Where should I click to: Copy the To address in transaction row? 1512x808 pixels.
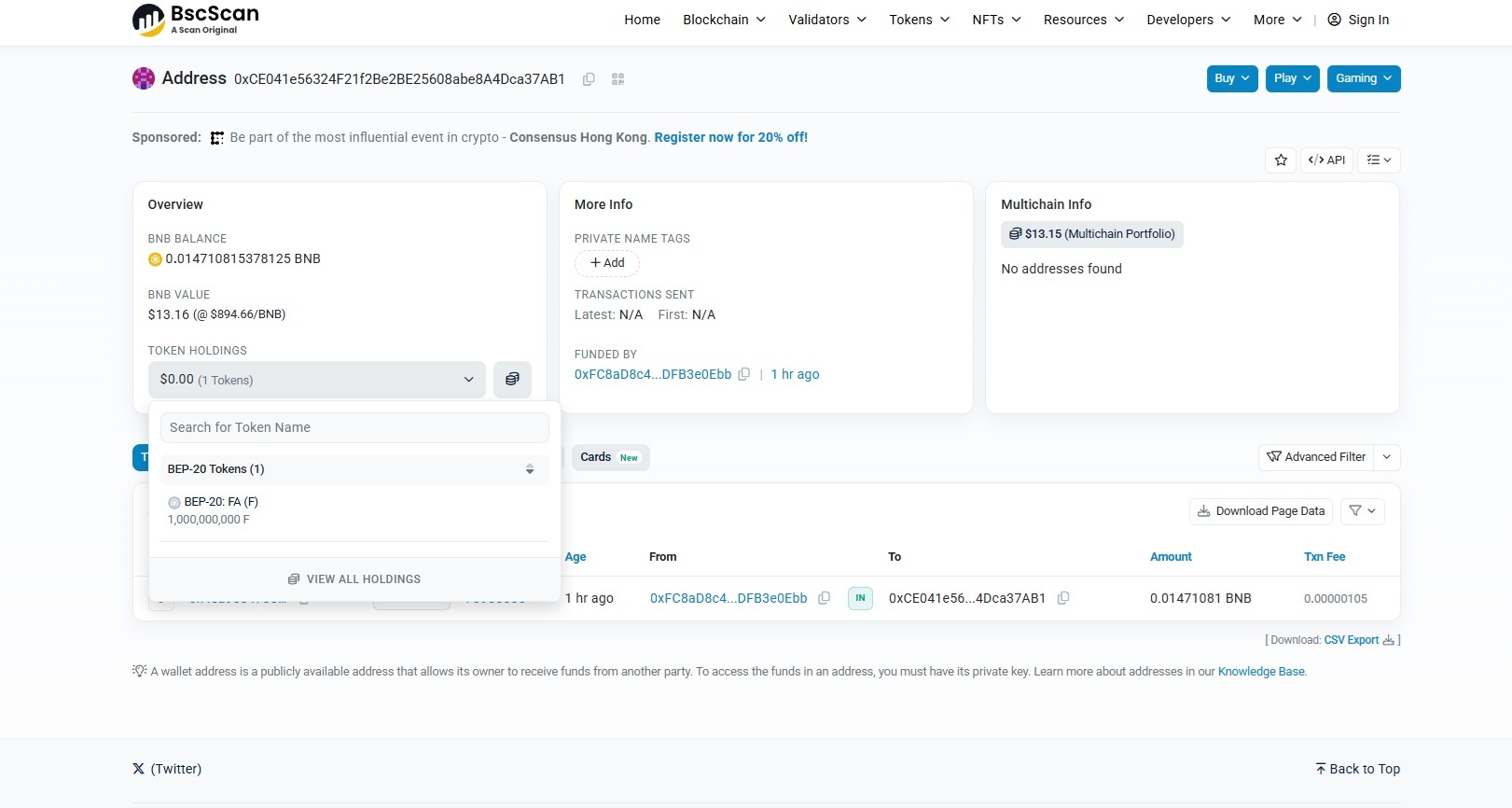pos(1062,598)
